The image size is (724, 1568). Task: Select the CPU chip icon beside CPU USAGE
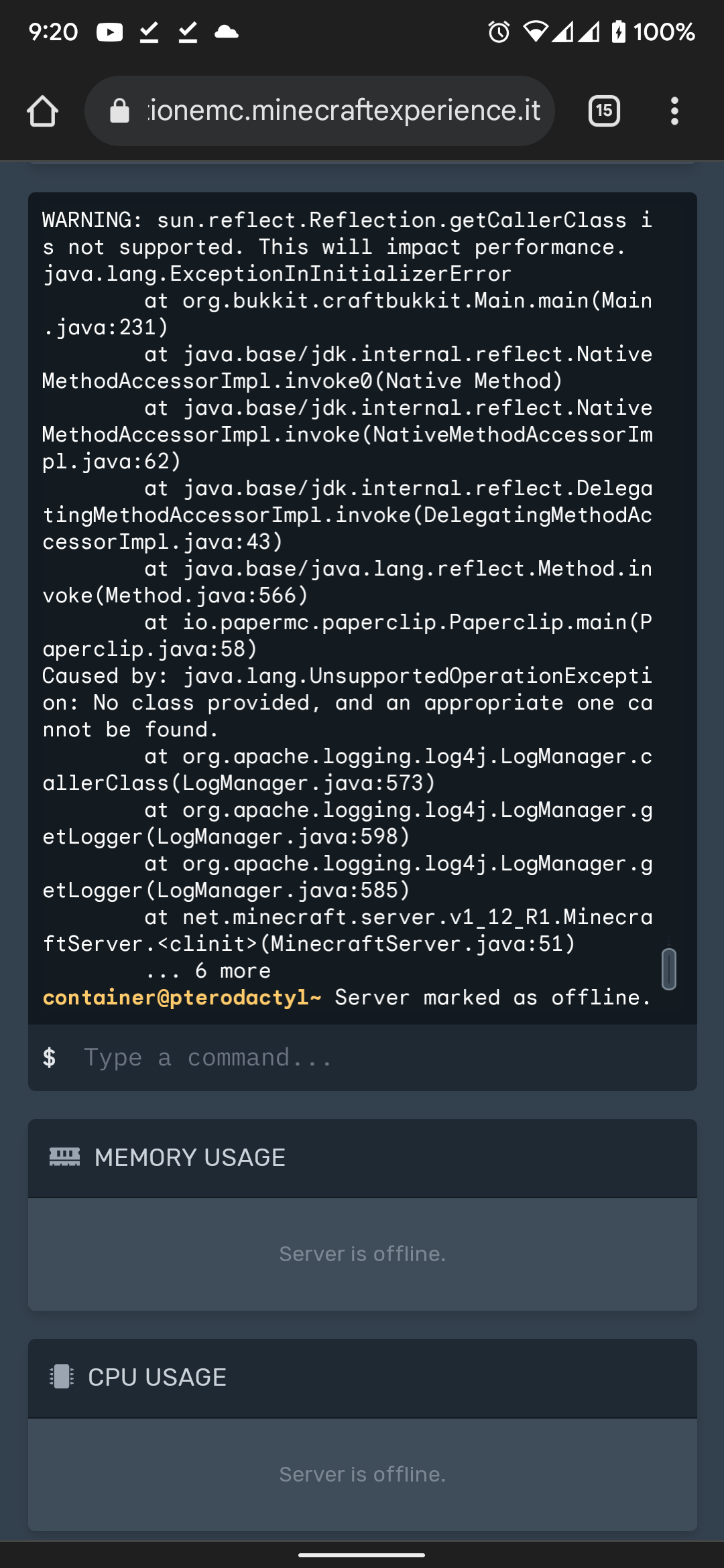[x=62, y=1376]
